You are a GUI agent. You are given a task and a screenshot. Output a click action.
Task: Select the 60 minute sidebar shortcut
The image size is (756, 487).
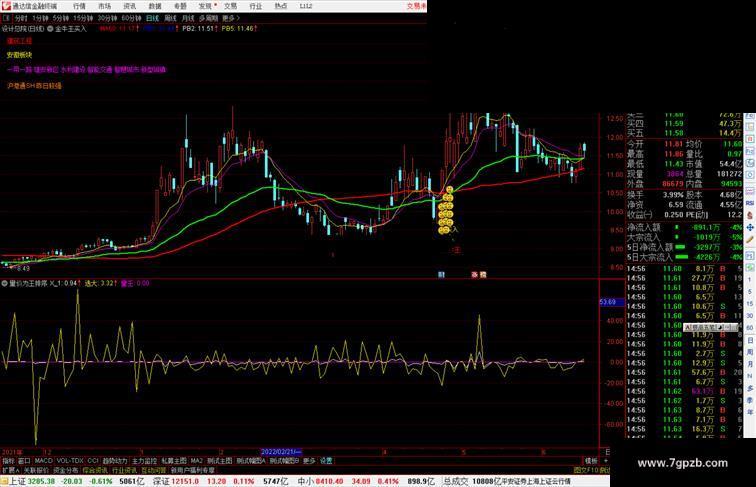750,328
